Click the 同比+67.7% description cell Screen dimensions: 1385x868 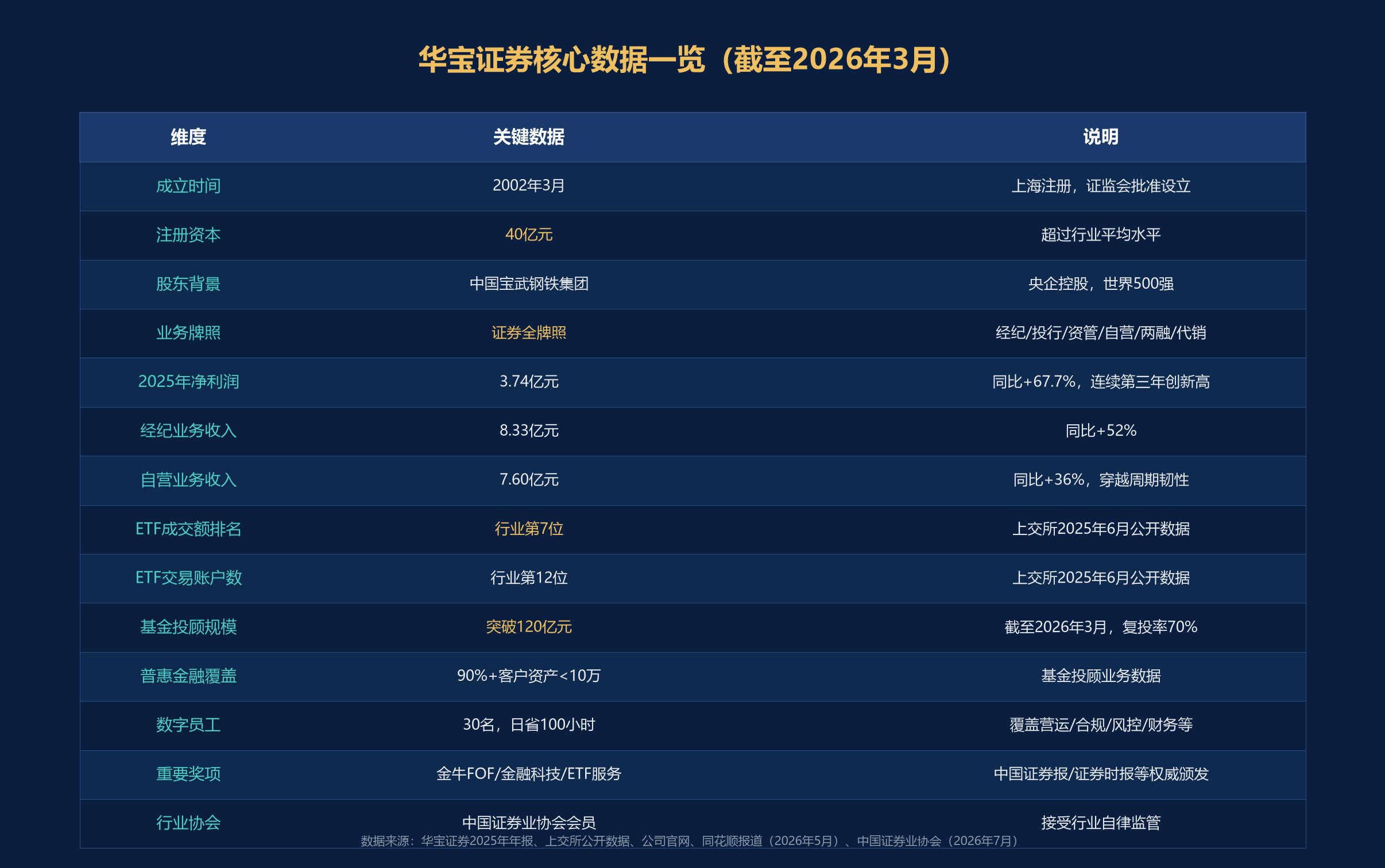pos(1101,382)
